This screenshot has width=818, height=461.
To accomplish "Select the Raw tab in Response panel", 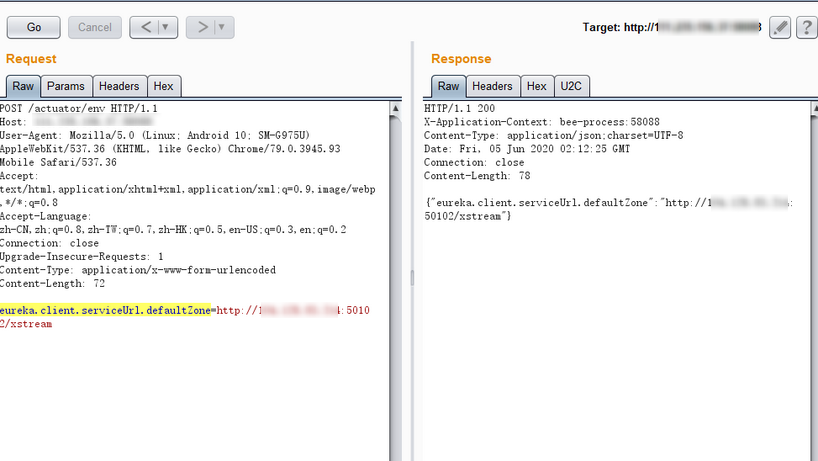I will (449, 87).
